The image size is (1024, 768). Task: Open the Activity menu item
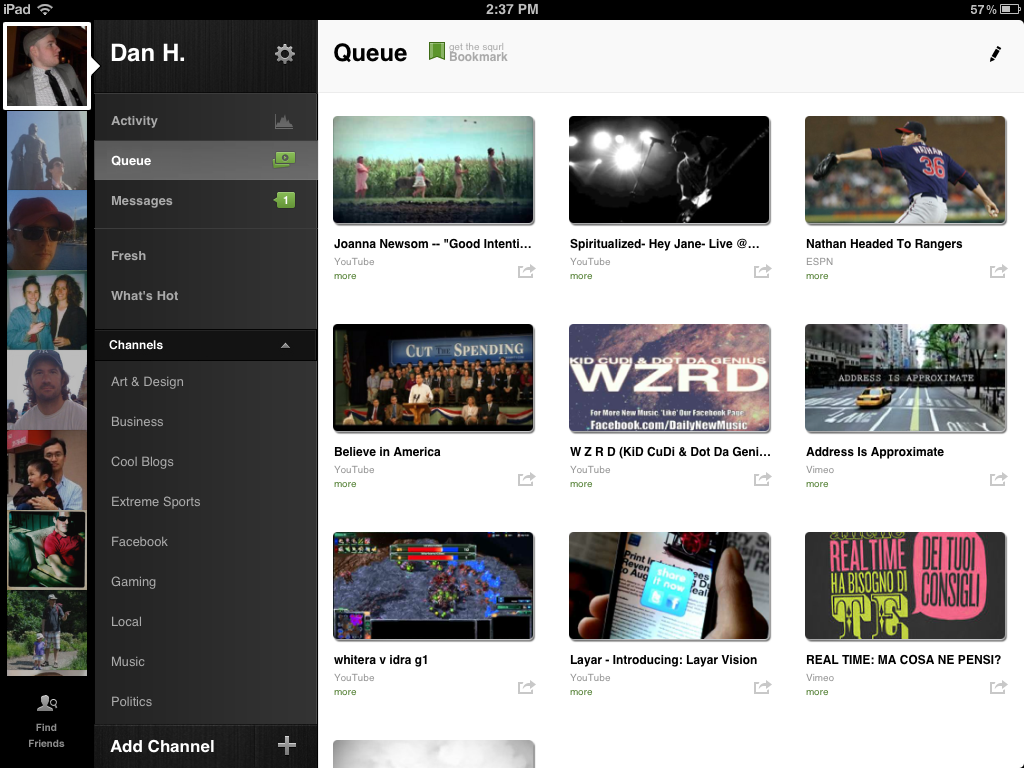(206, 121)
